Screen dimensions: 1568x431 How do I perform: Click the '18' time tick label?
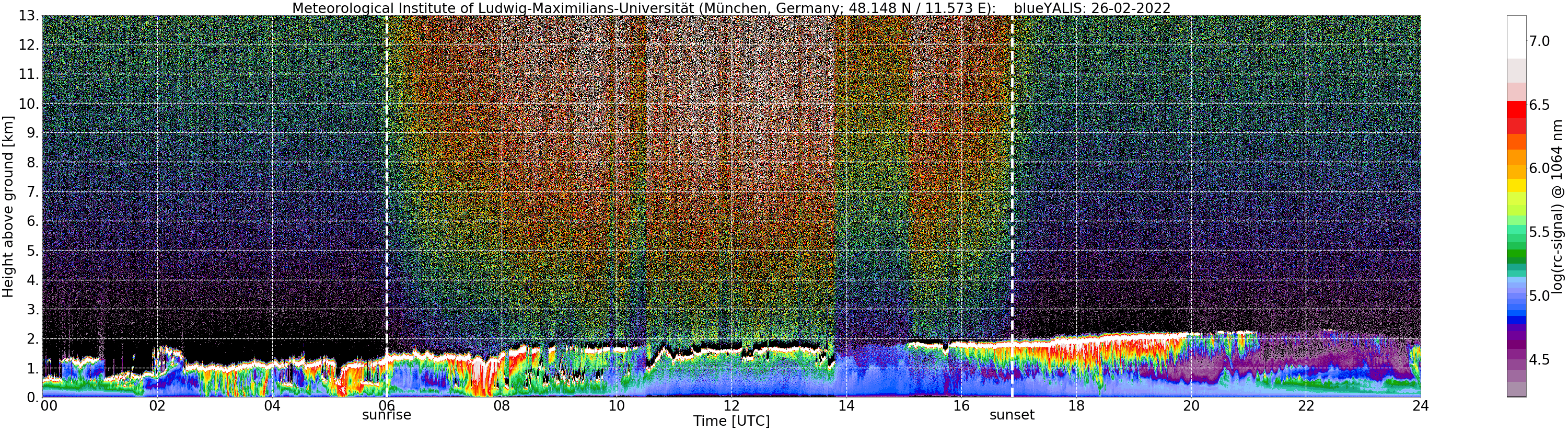click(1076, 405)
